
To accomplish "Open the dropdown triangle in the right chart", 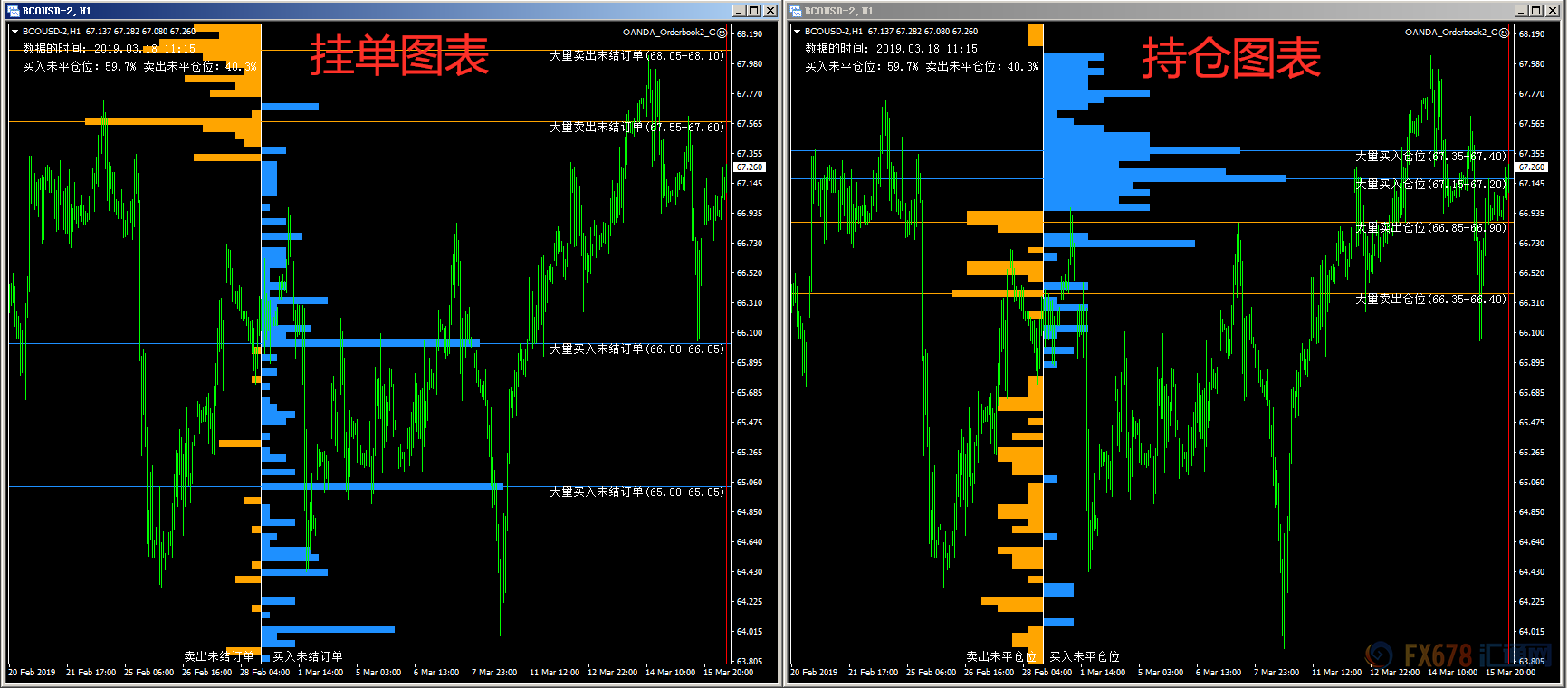I will [x=797, y=32].
